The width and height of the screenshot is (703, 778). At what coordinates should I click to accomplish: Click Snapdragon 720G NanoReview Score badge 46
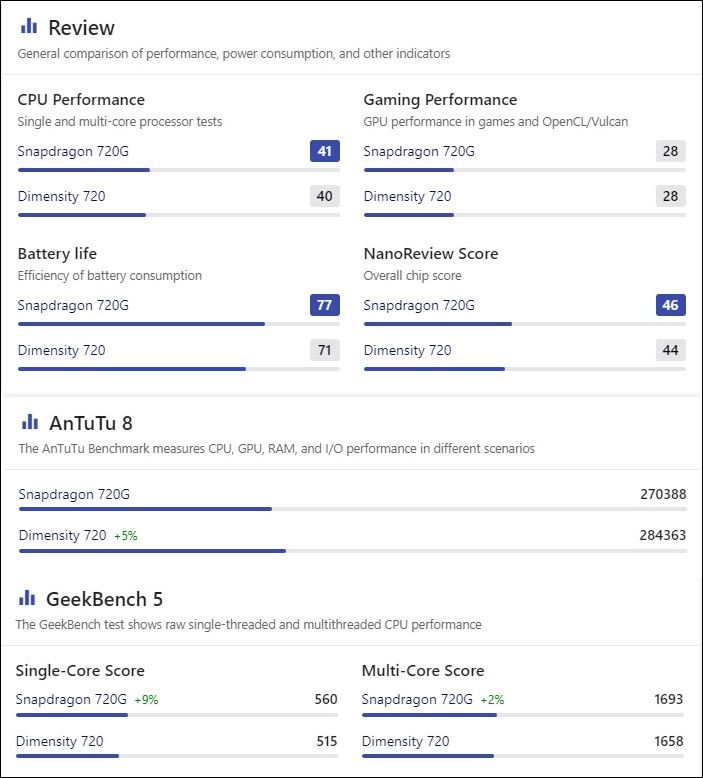point(671,305)
